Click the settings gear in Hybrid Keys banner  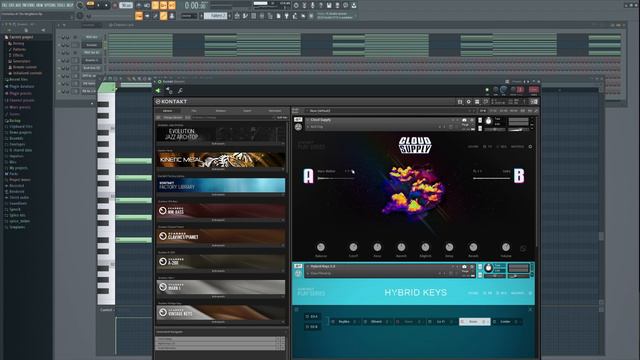pyautogui.click(x=530, y=293)
